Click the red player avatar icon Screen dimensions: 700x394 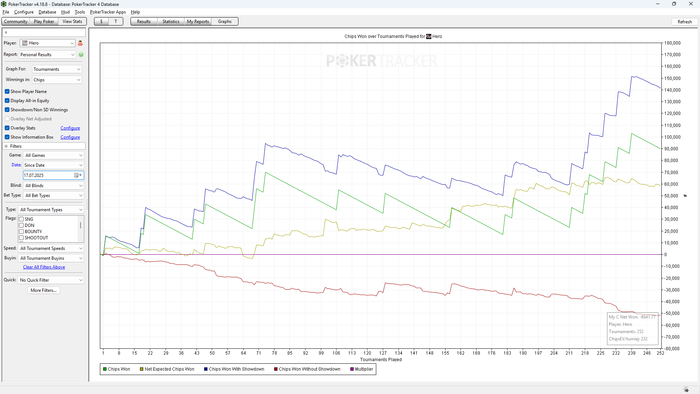click(x=80, y=43)
